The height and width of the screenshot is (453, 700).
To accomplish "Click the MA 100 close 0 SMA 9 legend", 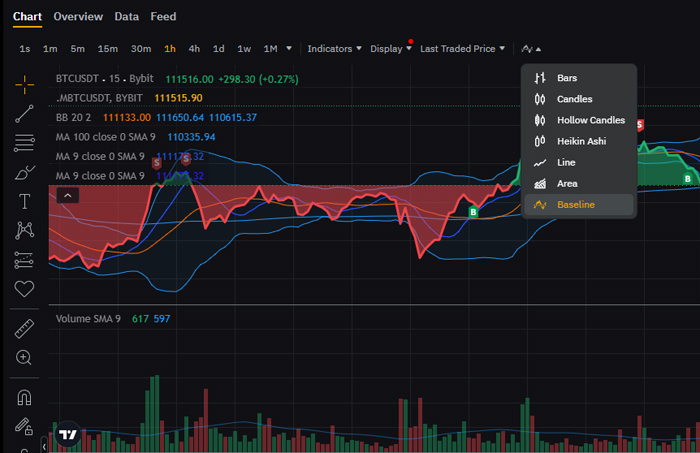I will pyautogui.click(x=105, y=137).
